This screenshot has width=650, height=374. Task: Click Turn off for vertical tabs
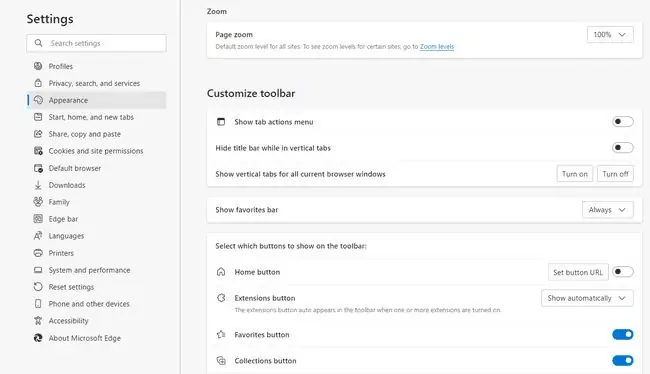click(615, 174)
